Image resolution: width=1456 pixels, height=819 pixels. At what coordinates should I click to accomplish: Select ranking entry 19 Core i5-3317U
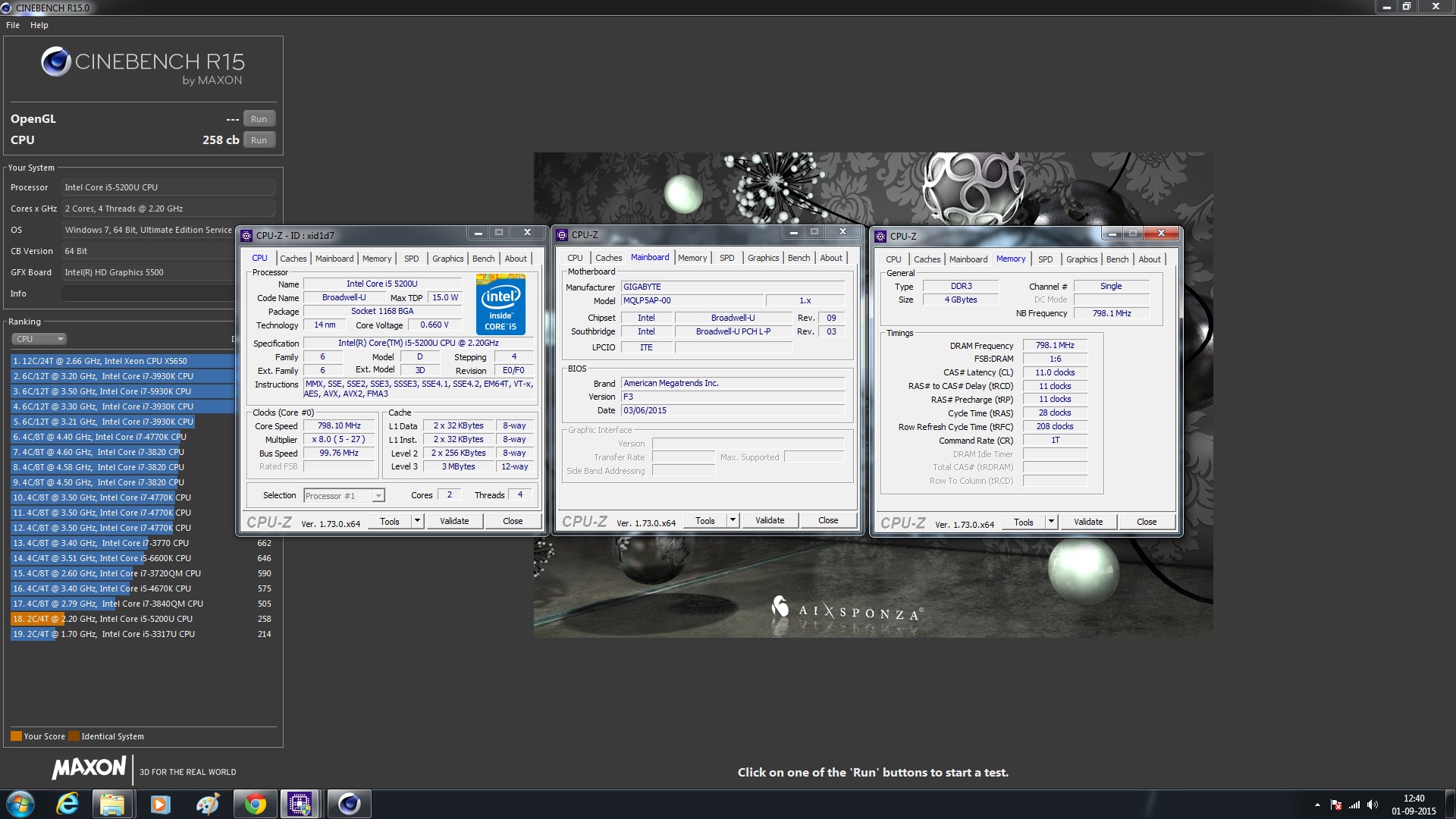pos(141,634)
